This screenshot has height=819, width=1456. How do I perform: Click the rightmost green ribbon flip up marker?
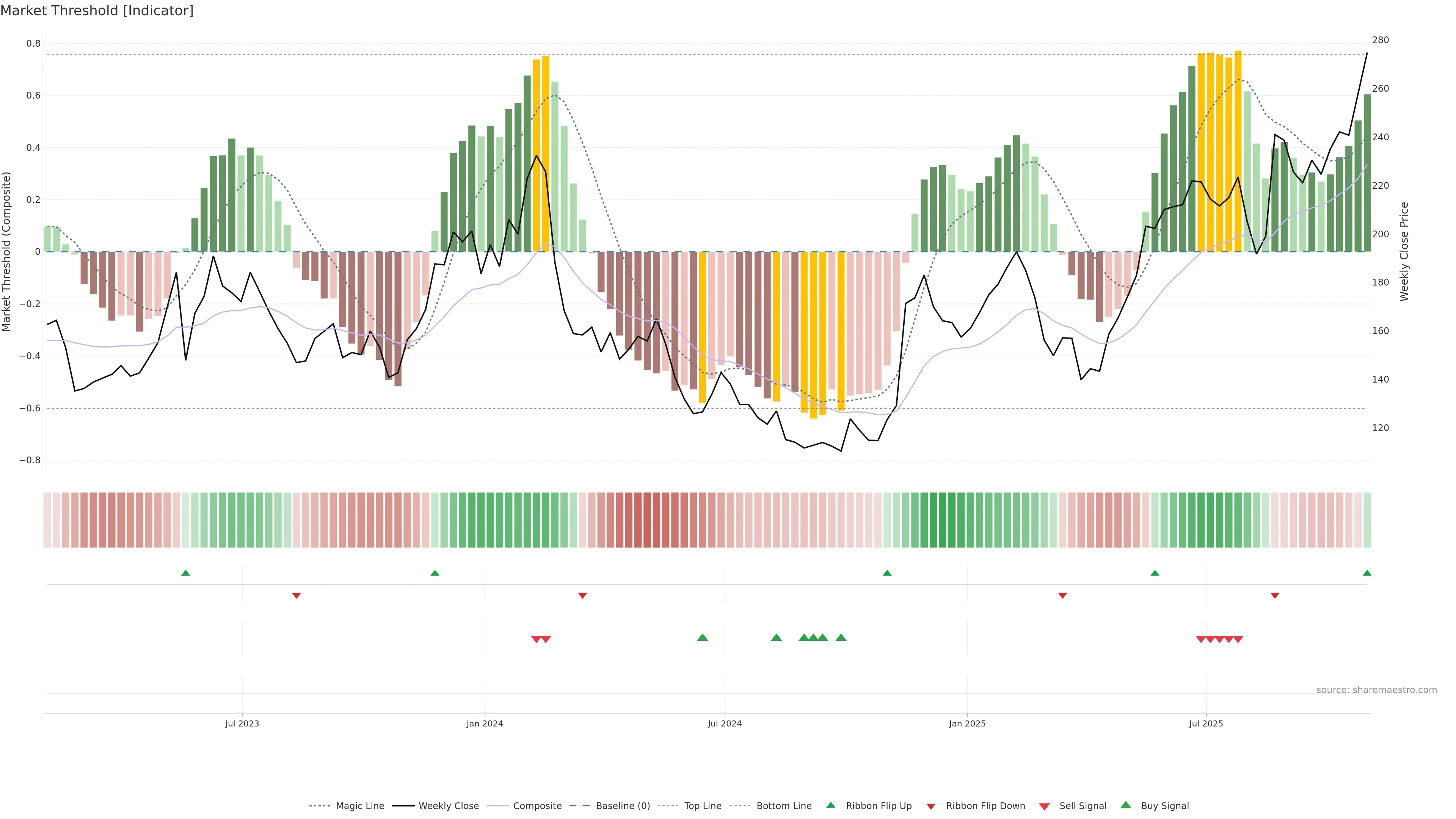click(1367, 573)
